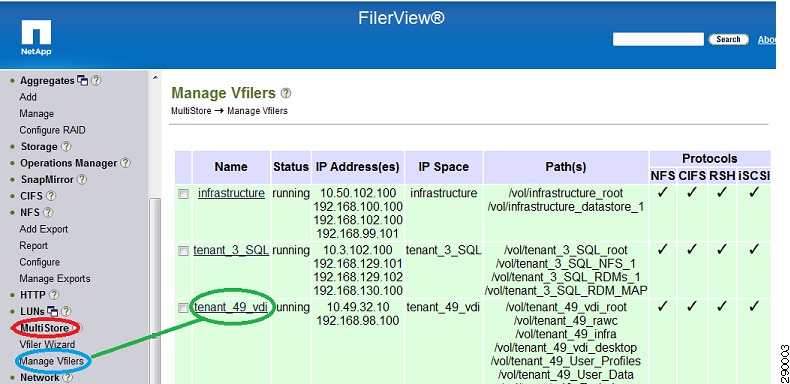The image size is (790, 384).
Task: Open help icon next to Manage Vfilers heading
Action: [286, 93]
